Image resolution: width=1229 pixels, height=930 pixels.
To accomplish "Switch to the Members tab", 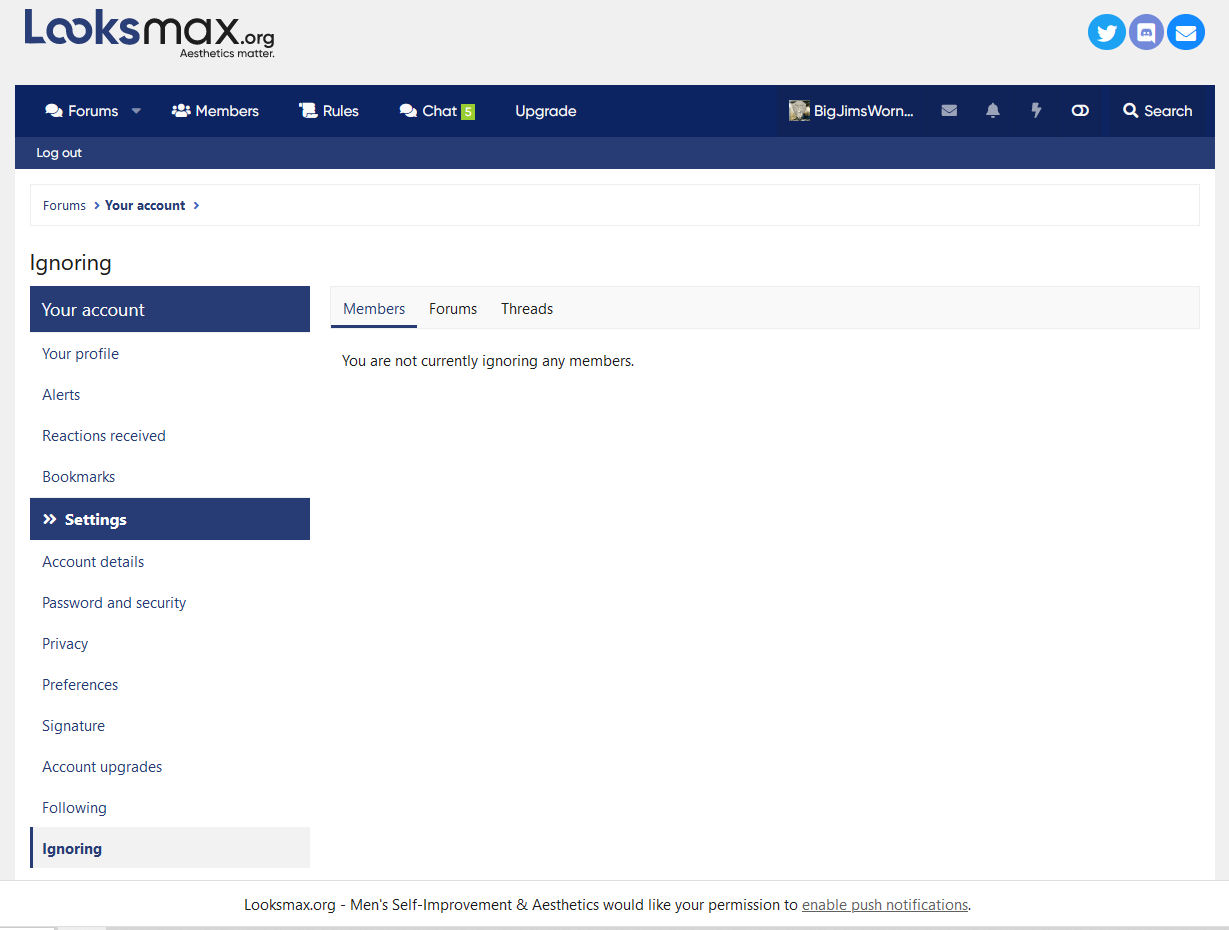I will (x=374, y=309).
